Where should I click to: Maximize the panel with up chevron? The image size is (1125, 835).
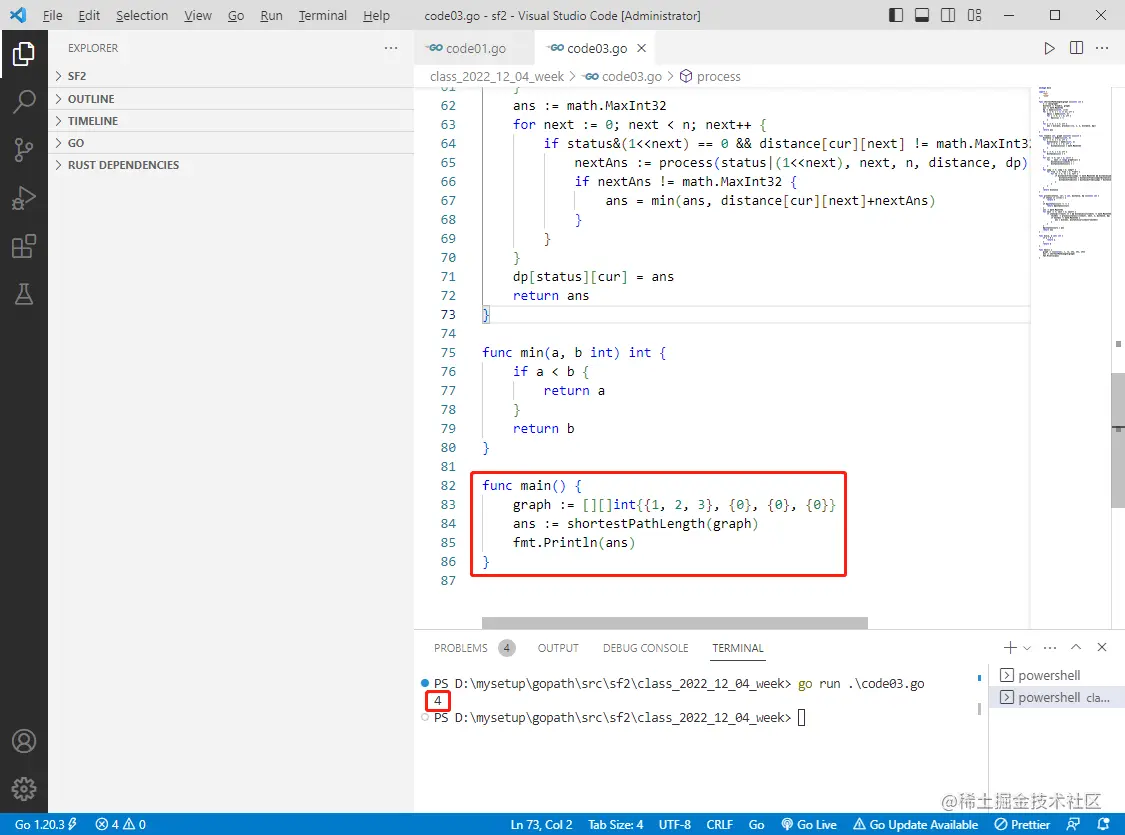pos(1075,647)
